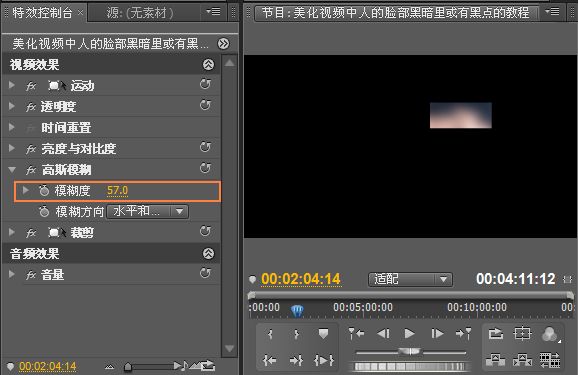This screenshot has width=578, height=375.
Task: Click the effect controls zoom slider handle
Action: pos(128,367)
